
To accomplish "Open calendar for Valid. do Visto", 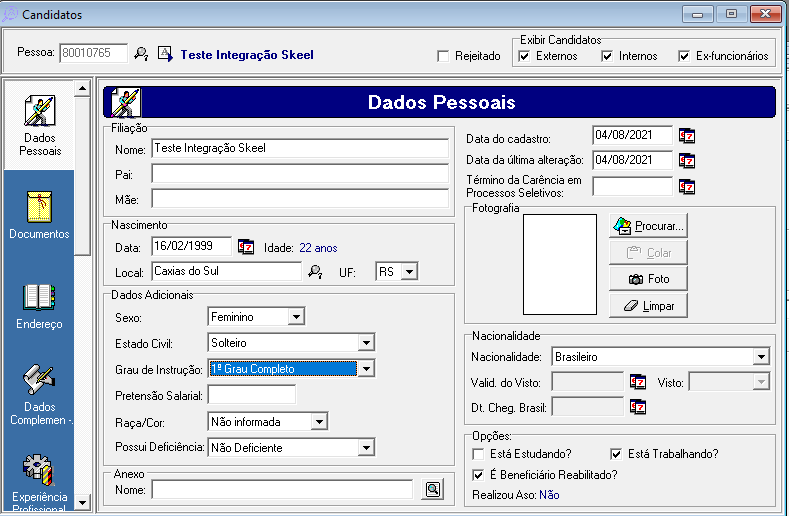I will (638, 381).
